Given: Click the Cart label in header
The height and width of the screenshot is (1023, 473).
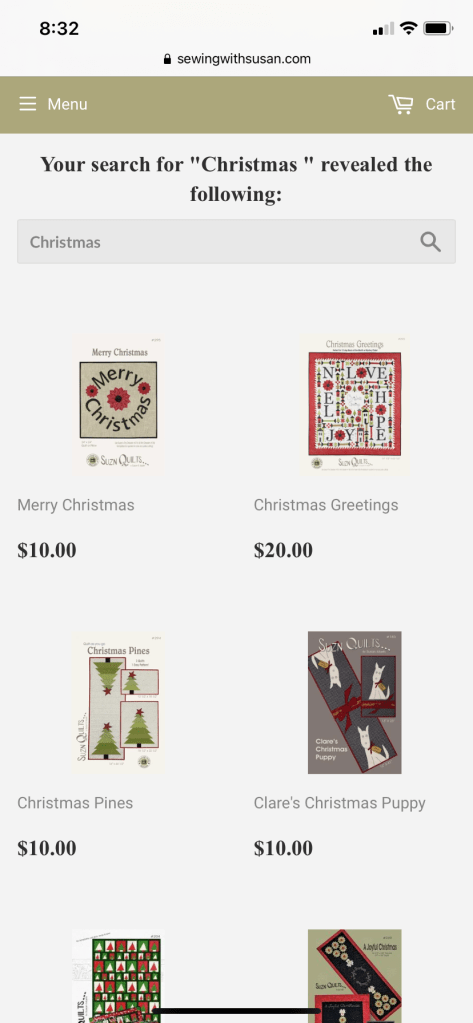Looking at the screenshot, I should click(x=440, y=104).
